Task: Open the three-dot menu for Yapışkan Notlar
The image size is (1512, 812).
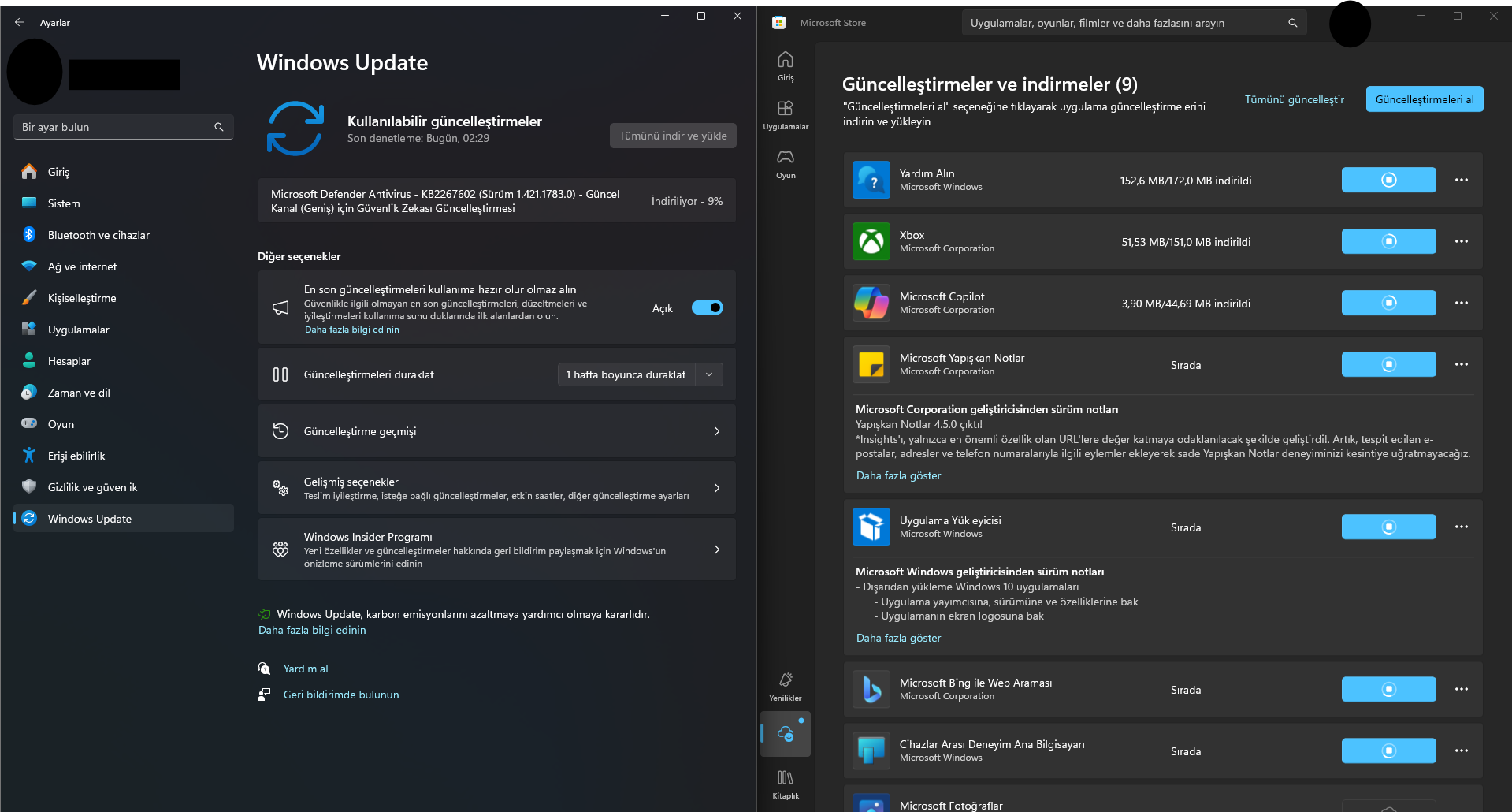Action: point(1462,364)
